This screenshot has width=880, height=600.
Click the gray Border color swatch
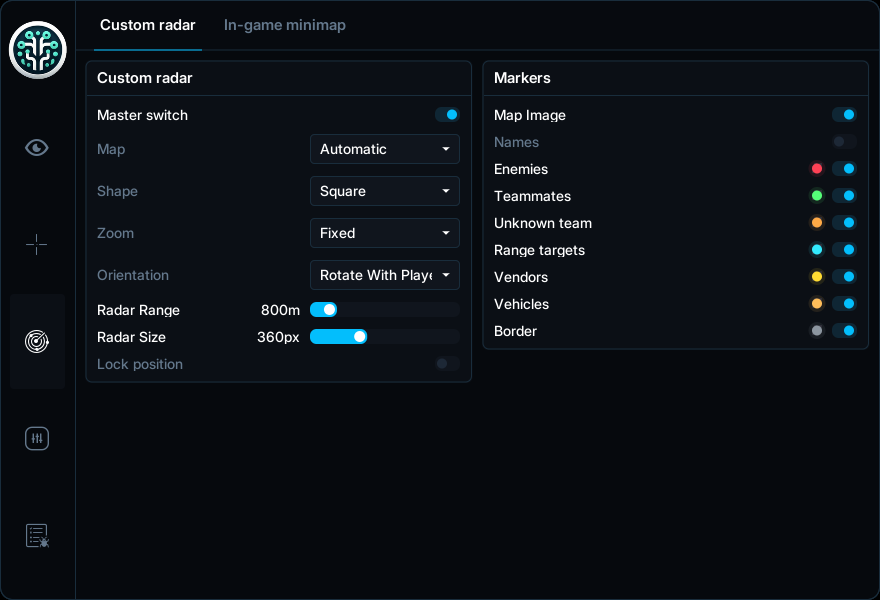[x=817, y=331]
